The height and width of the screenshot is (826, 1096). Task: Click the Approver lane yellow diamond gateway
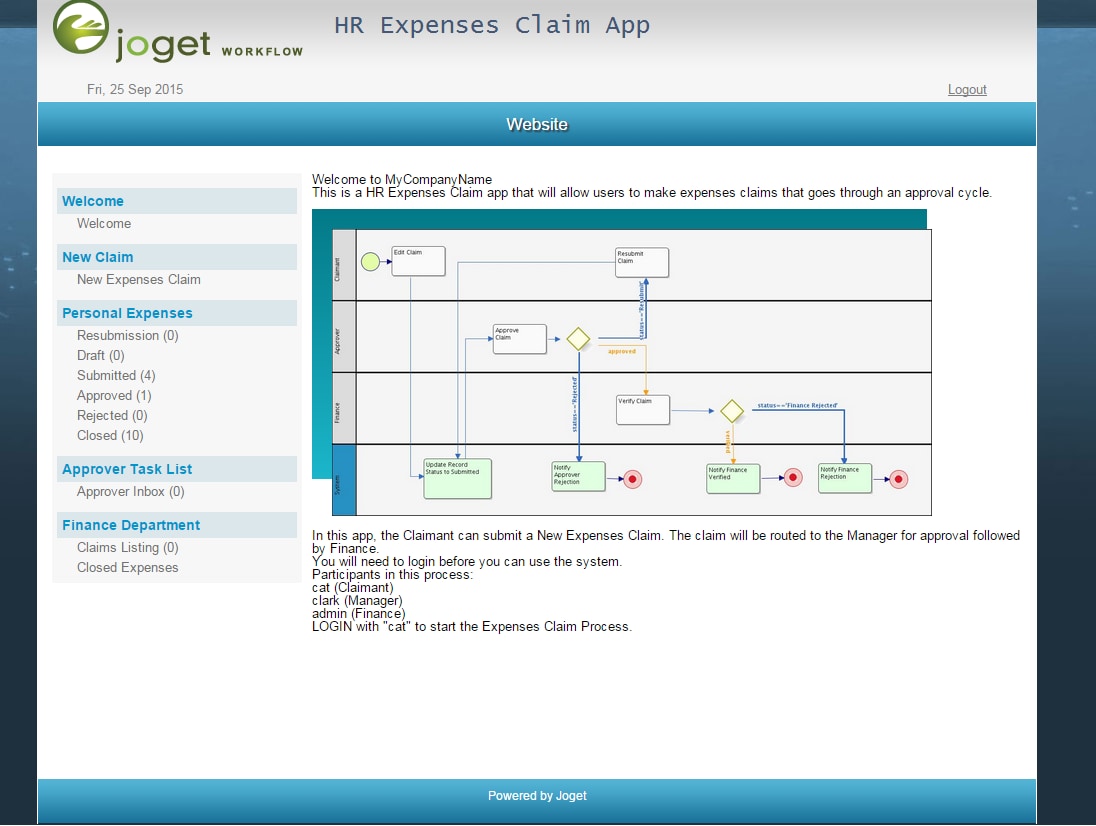click(578, 339)
